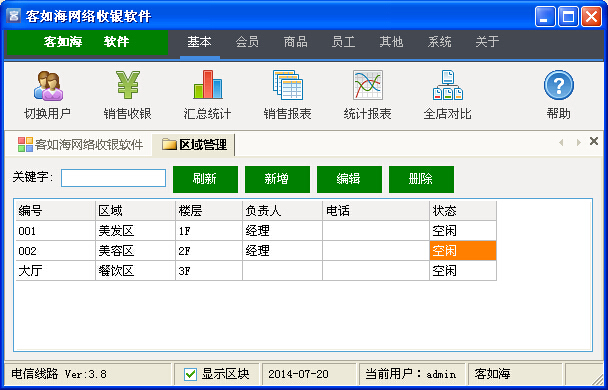Click the 负责人 column header

(x=282, y=211)
